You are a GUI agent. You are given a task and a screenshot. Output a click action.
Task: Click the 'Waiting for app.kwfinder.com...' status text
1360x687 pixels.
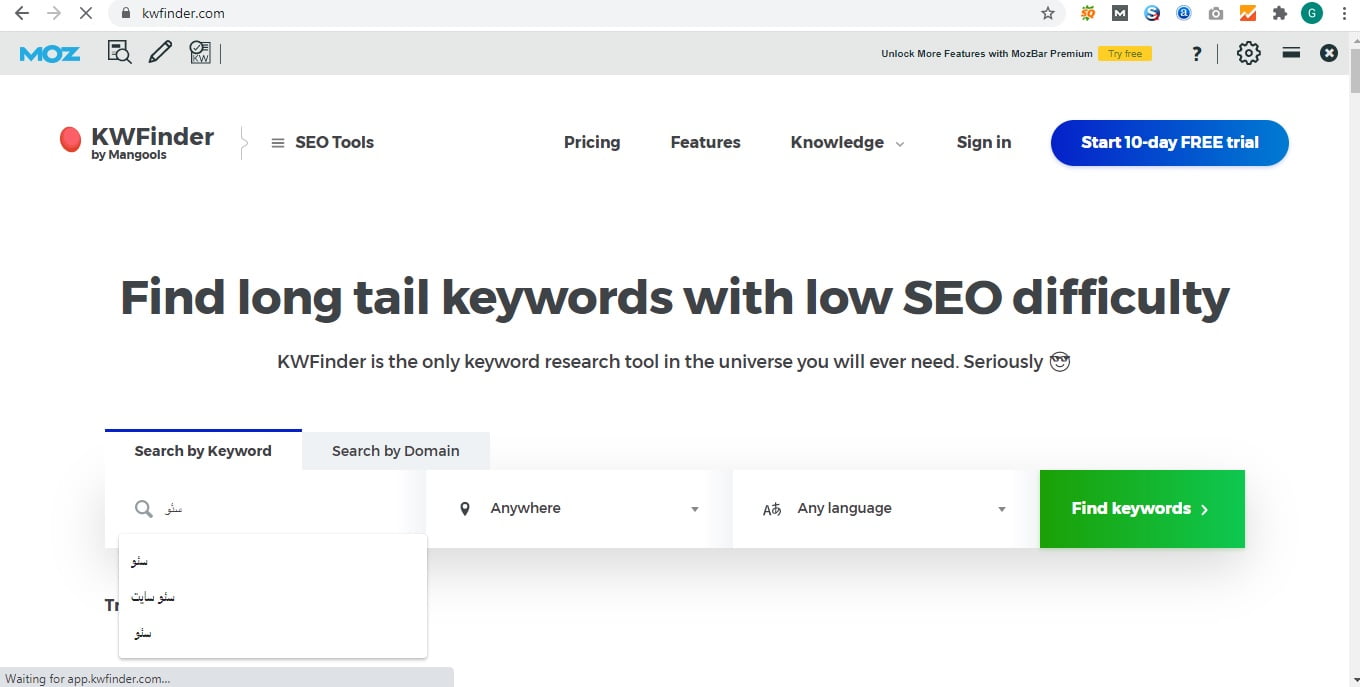(x=88, y=678)
